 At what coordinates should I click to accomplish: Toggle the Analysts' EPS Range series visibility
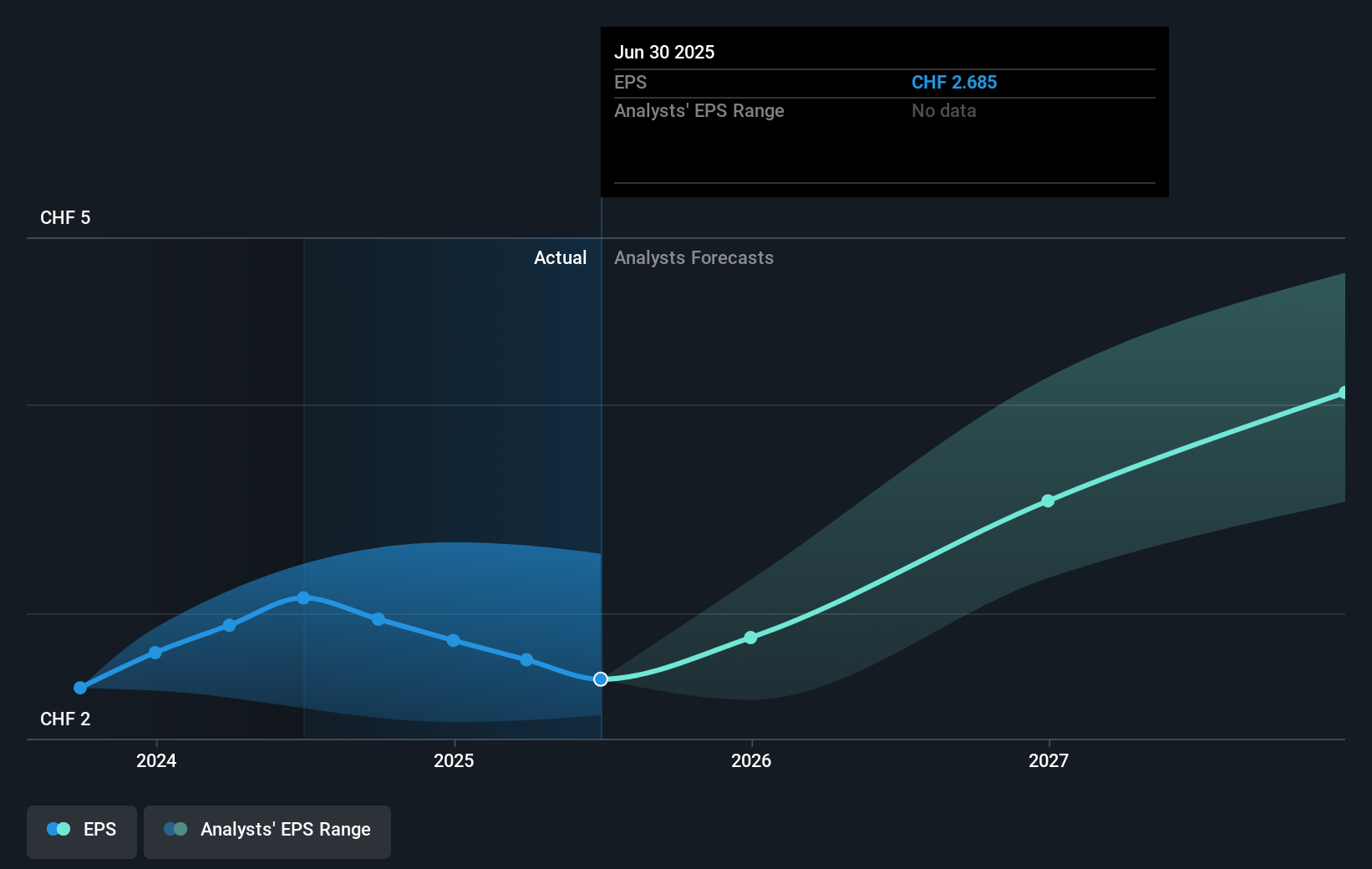(267, 829)
